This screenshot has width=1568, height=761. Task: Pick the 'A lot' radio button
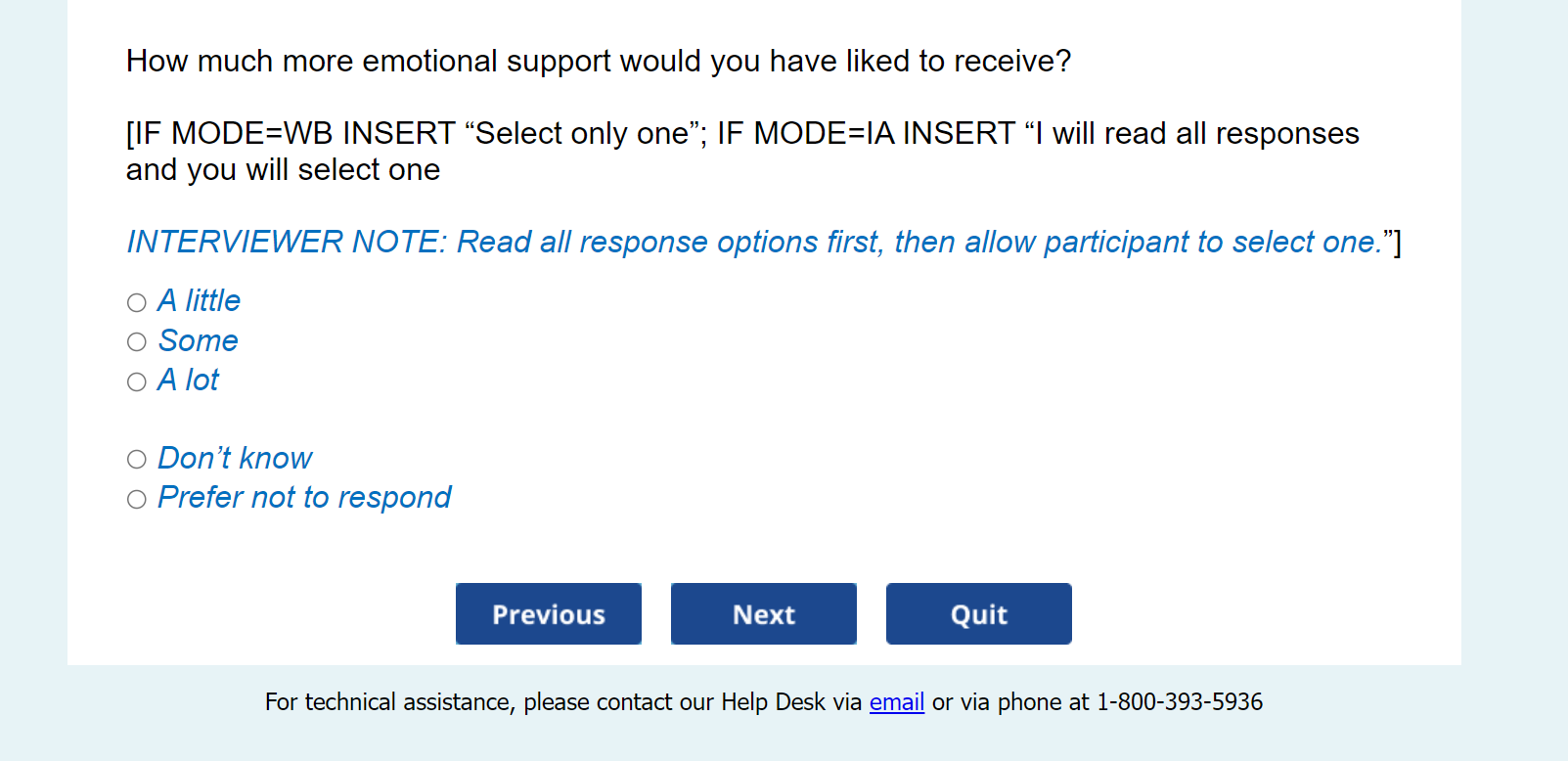point(137,382)
